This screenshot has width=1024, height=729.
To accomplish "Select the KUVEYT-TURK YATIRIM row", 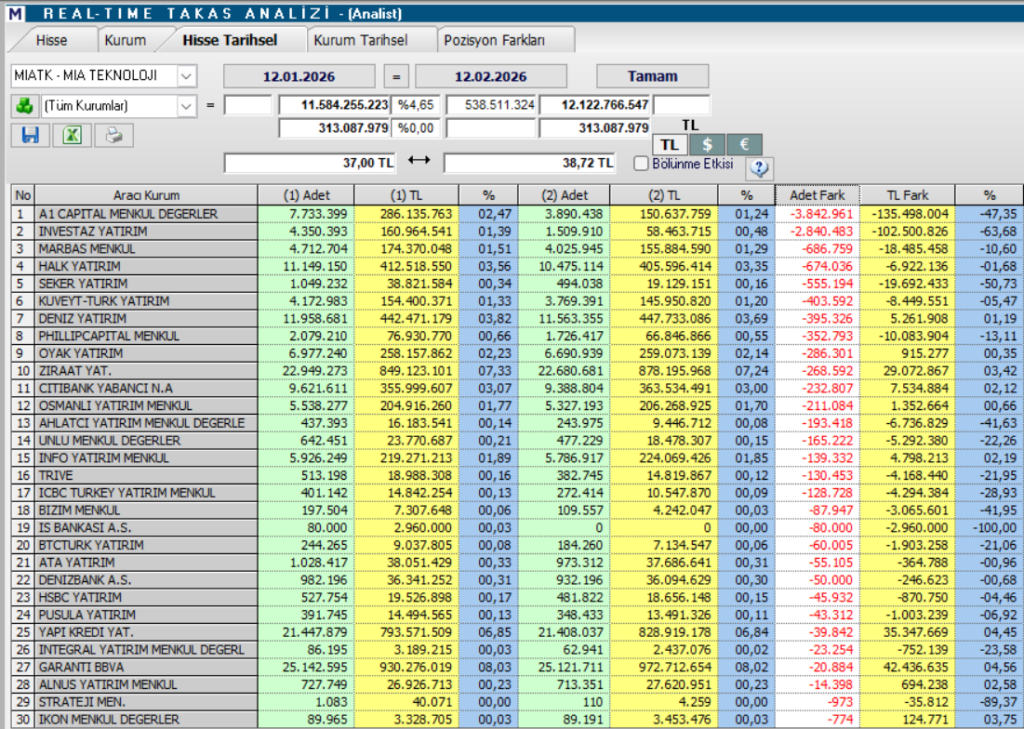I will [x=517, y=301].
